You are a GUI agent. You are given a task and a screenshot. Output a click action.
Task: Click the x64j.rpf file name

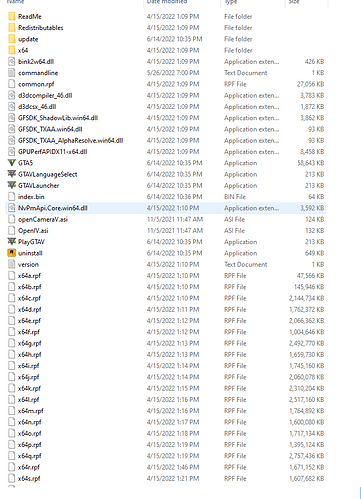pos(29,377)
